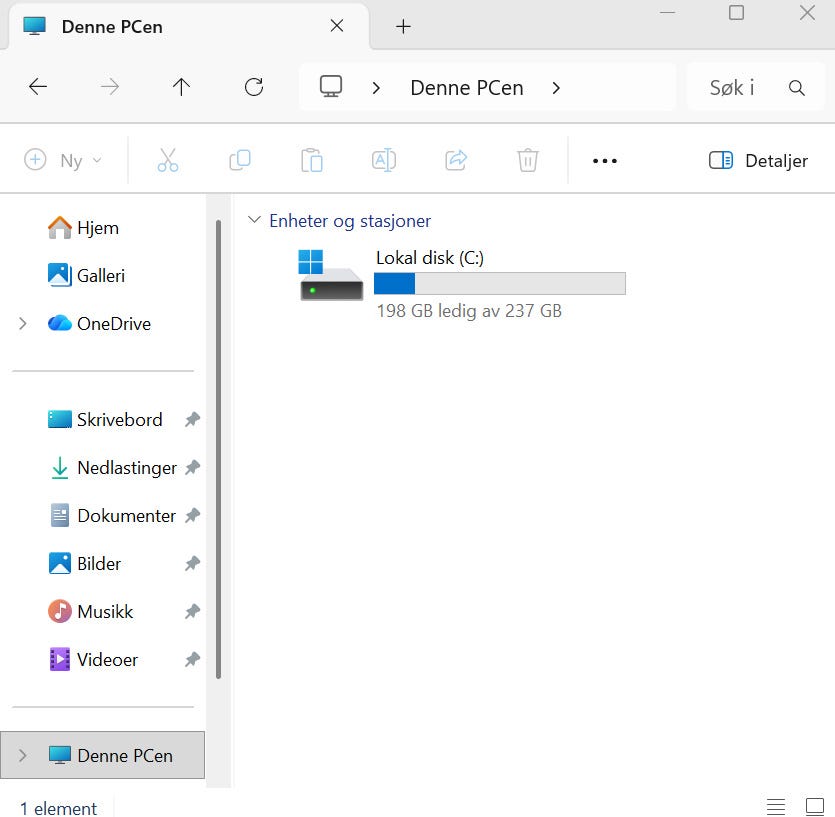The height and width of the screenshot is (817, 835).
Task: Select the Lokal disk (C:) drive icon
Action: pos(331,275)
